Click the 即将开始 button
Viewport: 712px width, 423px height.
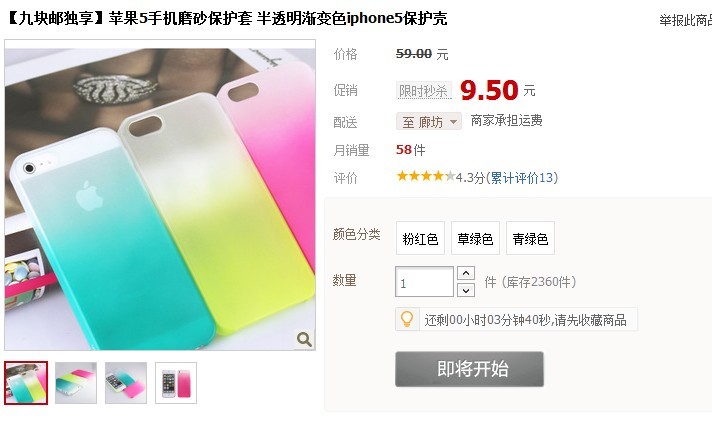[x=469, y=369]
